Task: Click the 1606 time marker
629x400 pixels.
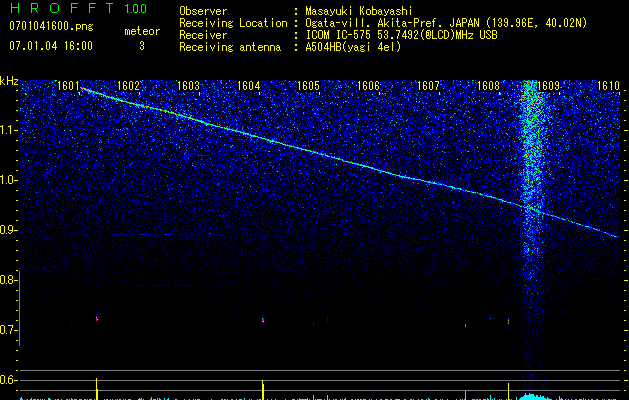Action: 368,85
